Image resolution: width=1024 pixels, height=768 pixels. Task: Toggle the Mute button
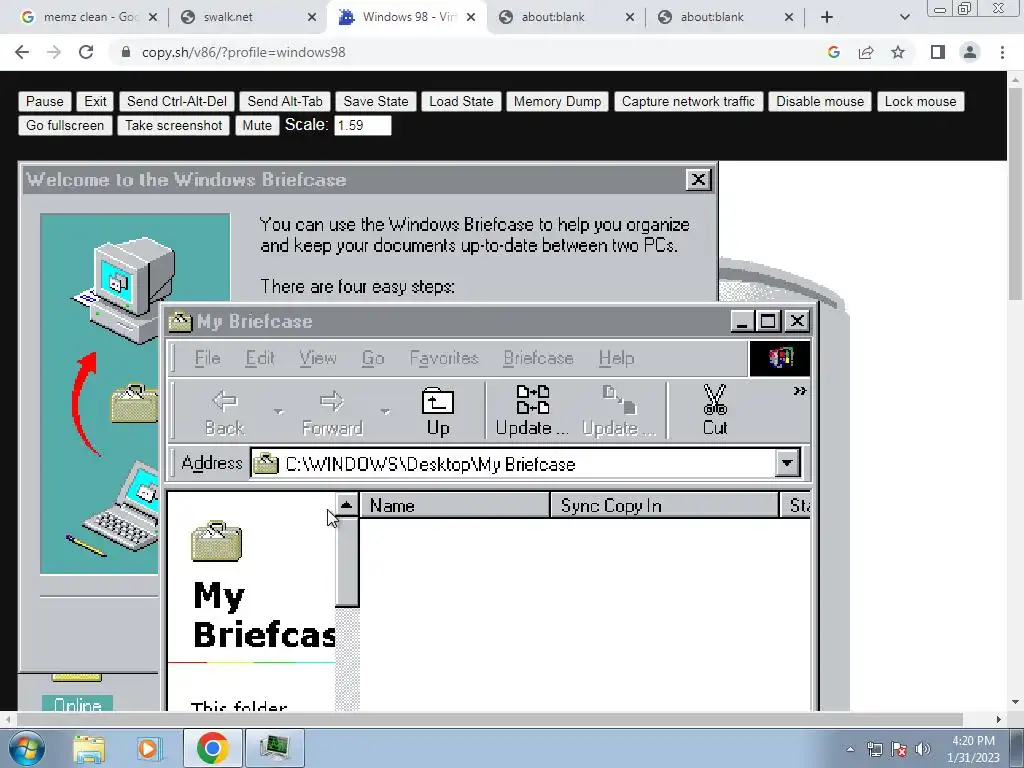point(257,125)
